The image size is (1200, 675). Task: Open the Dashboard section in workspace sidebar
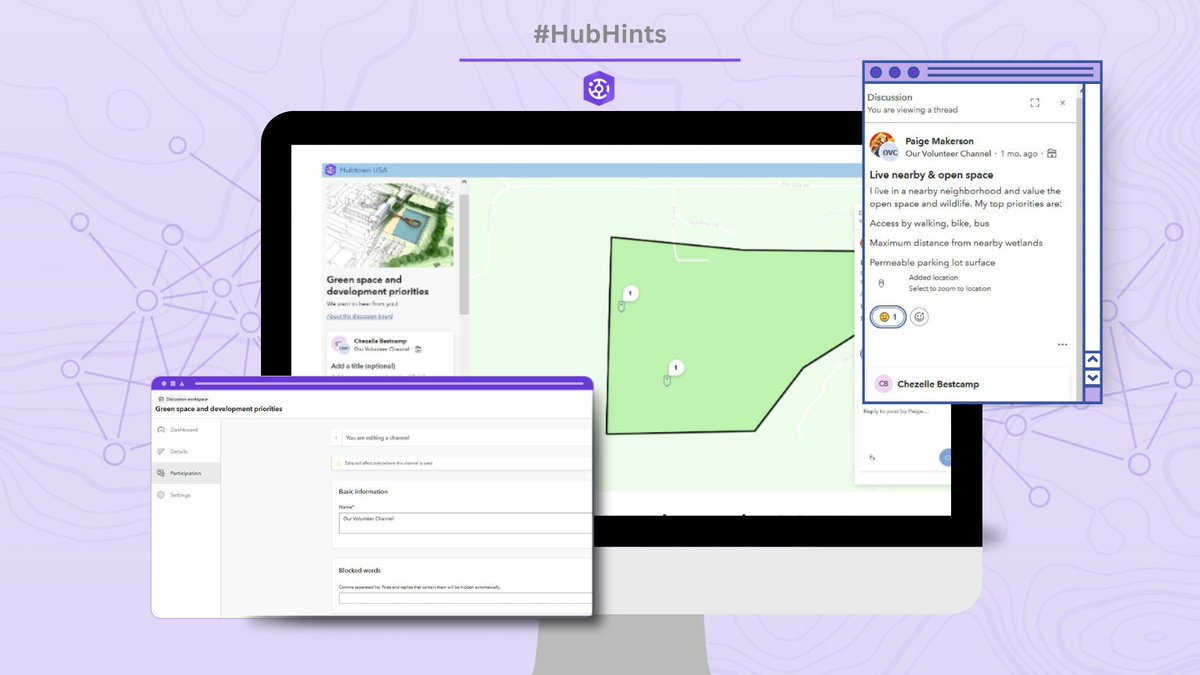click(186, 430)
